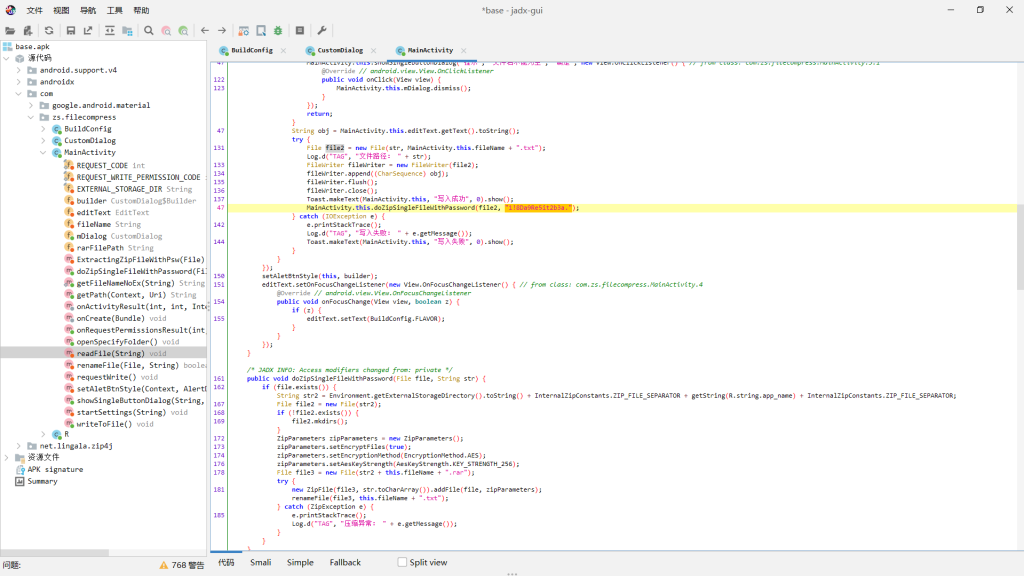
Task: Collapse the MainActivity class node
Action: click(x=43, y=152)
